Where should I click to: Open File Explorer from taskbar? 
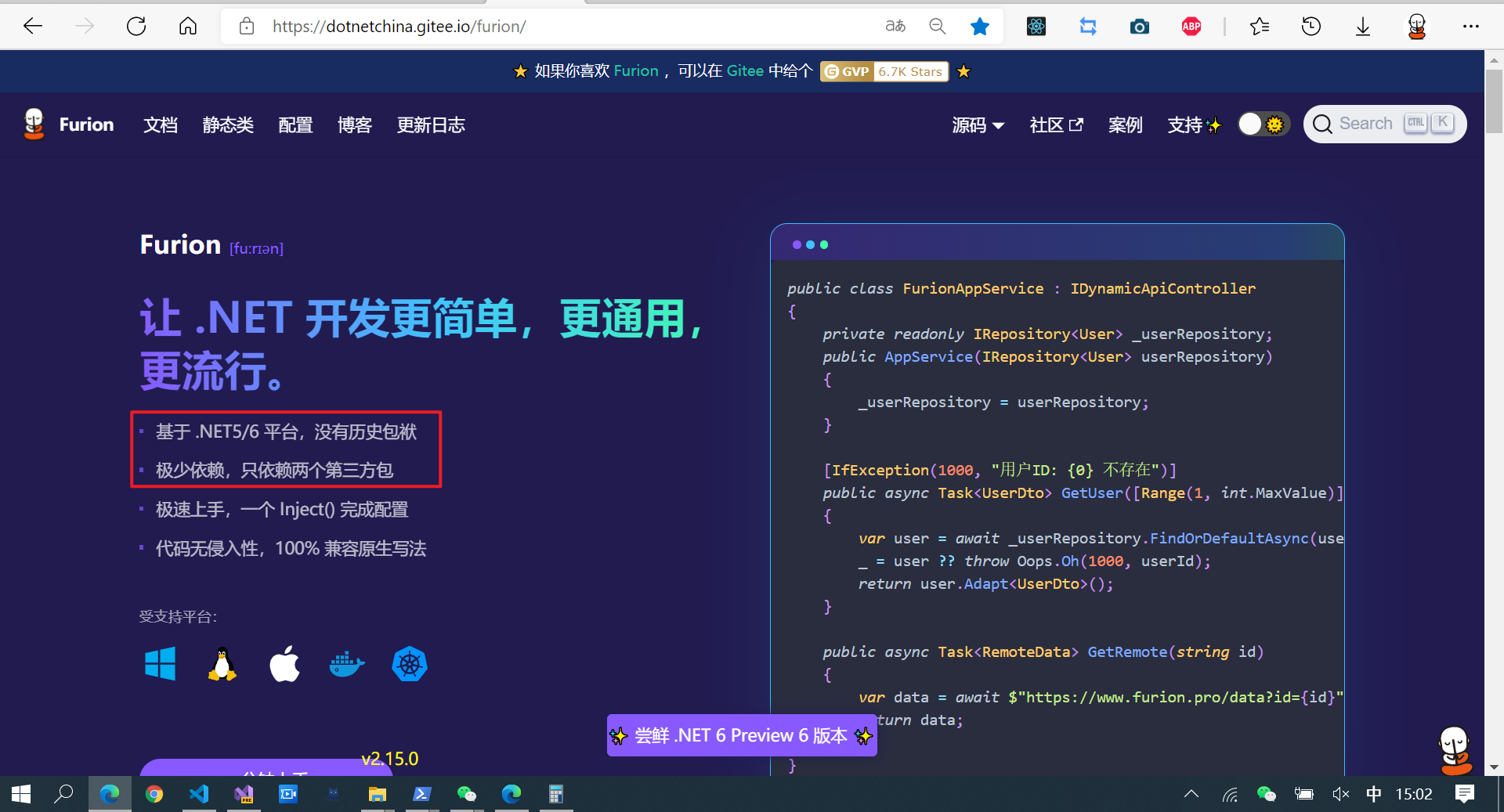pyautogui.click(x=378, y=794)
